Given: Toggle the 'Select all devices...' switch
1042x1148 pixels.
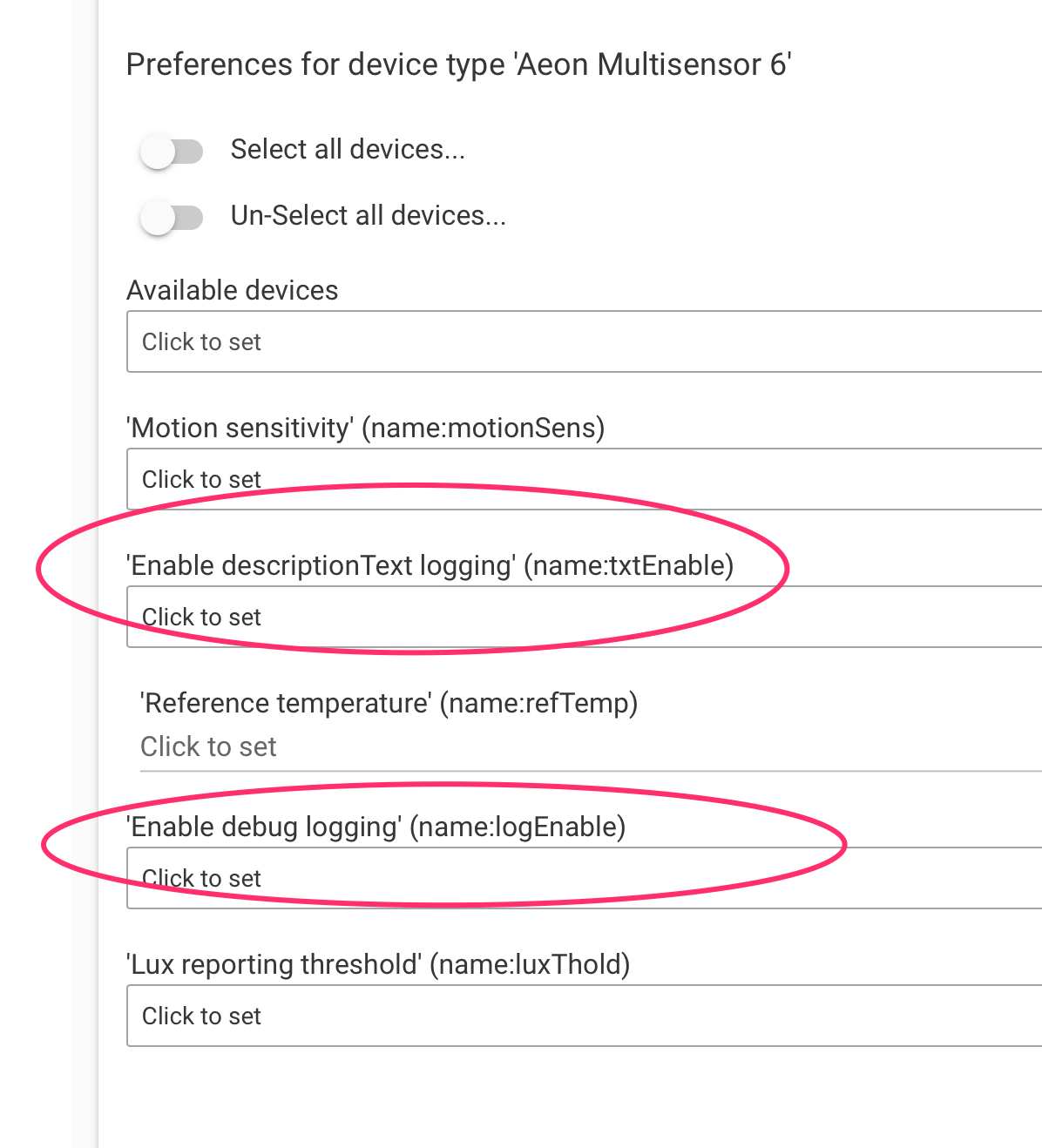Looking at the screenshot, I should coord(172,151).
